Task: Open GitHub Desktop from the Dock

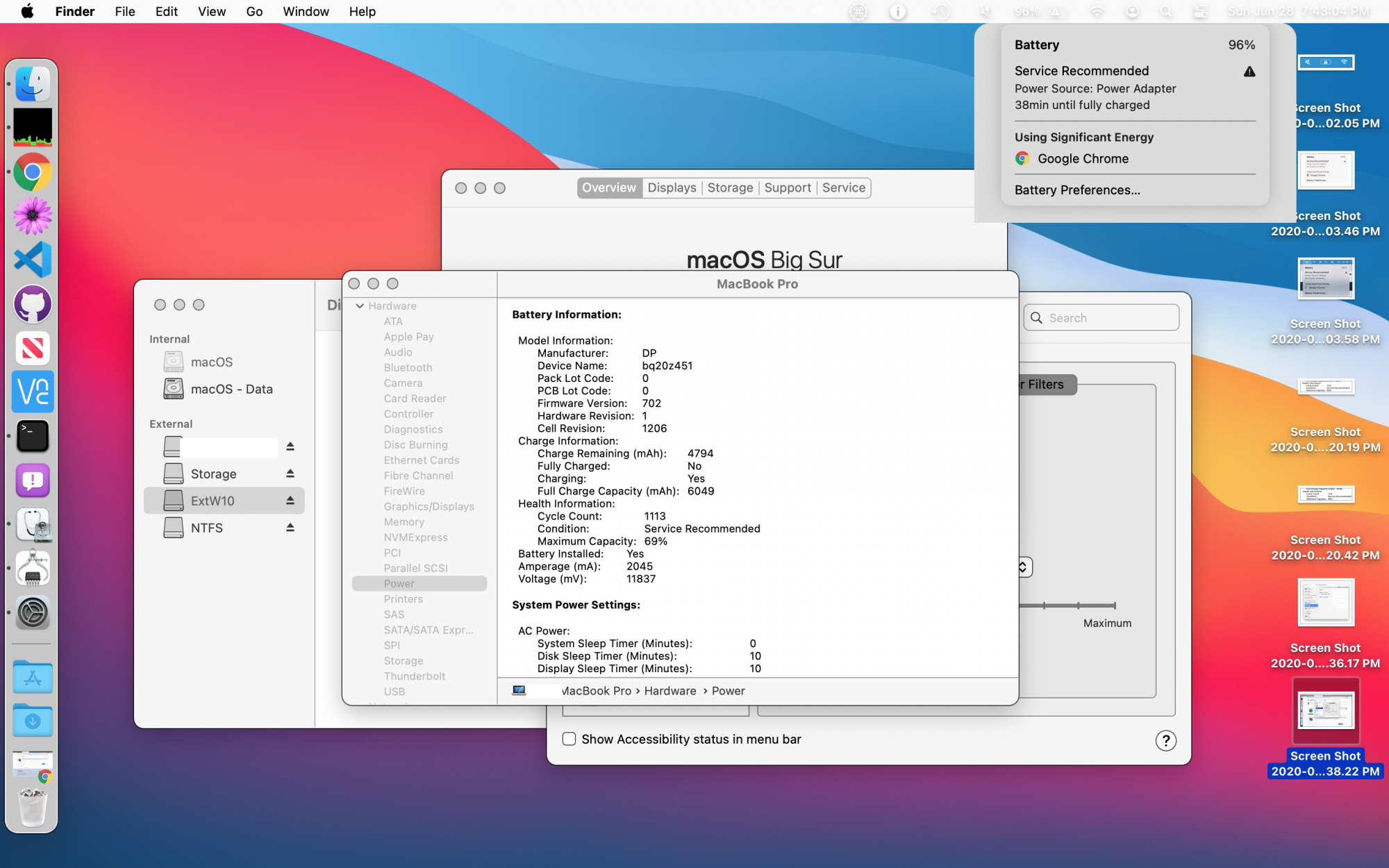Action: coord(33,304)
